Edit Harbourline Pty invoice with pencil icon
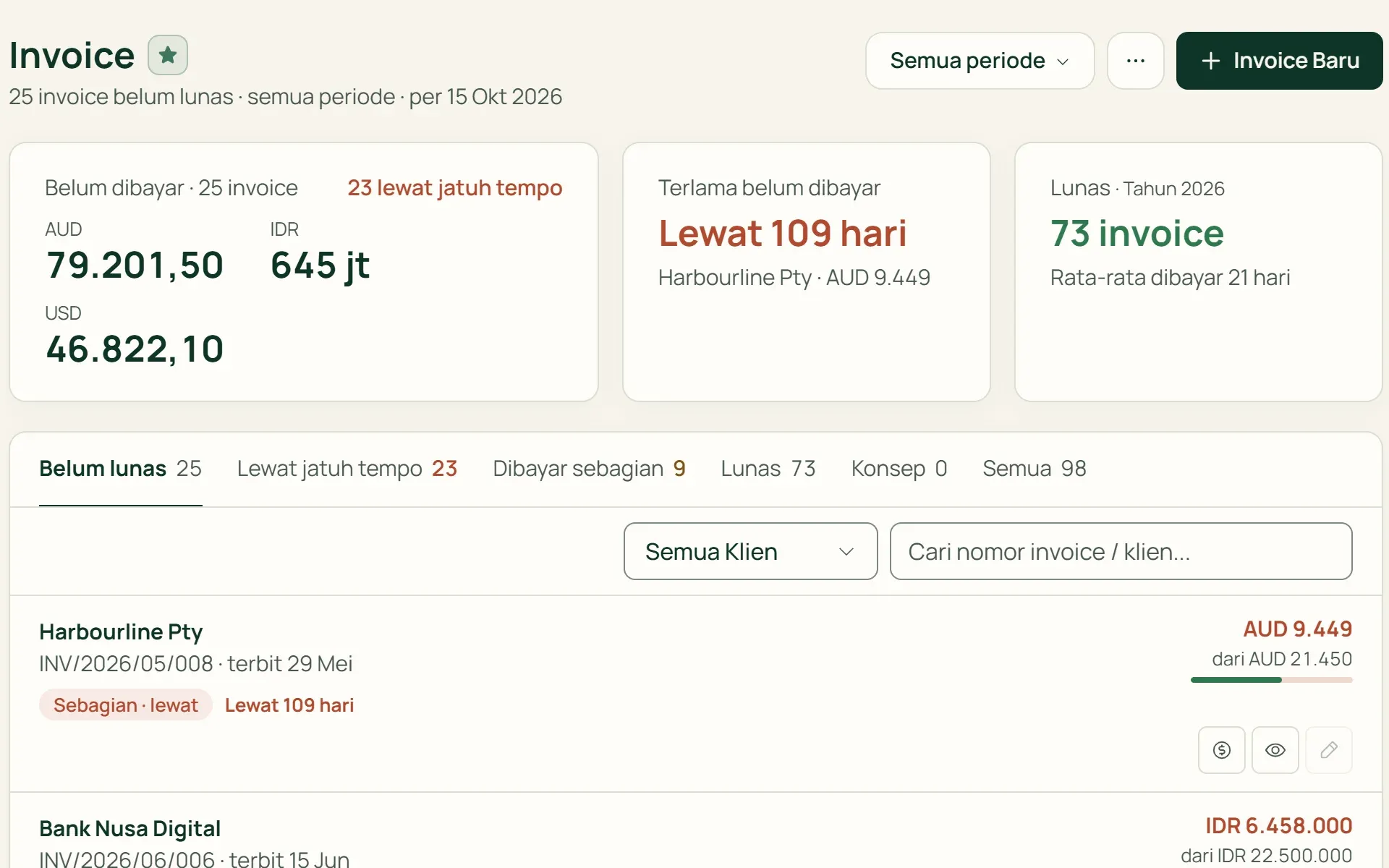 [1329, 750]
